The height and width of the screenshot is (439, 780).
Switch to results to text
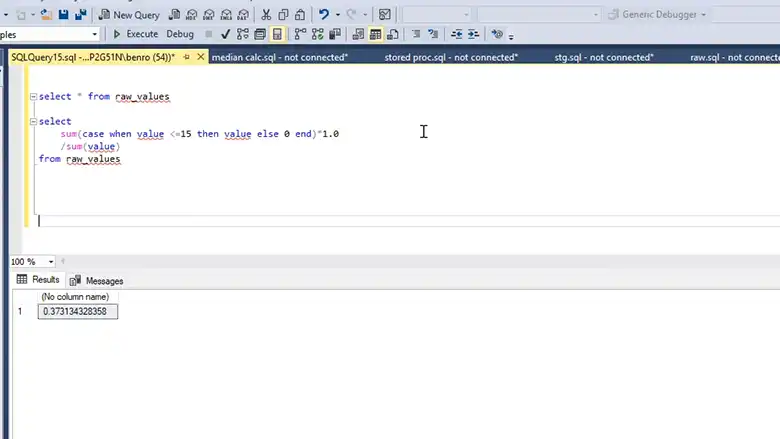point(358,34)
